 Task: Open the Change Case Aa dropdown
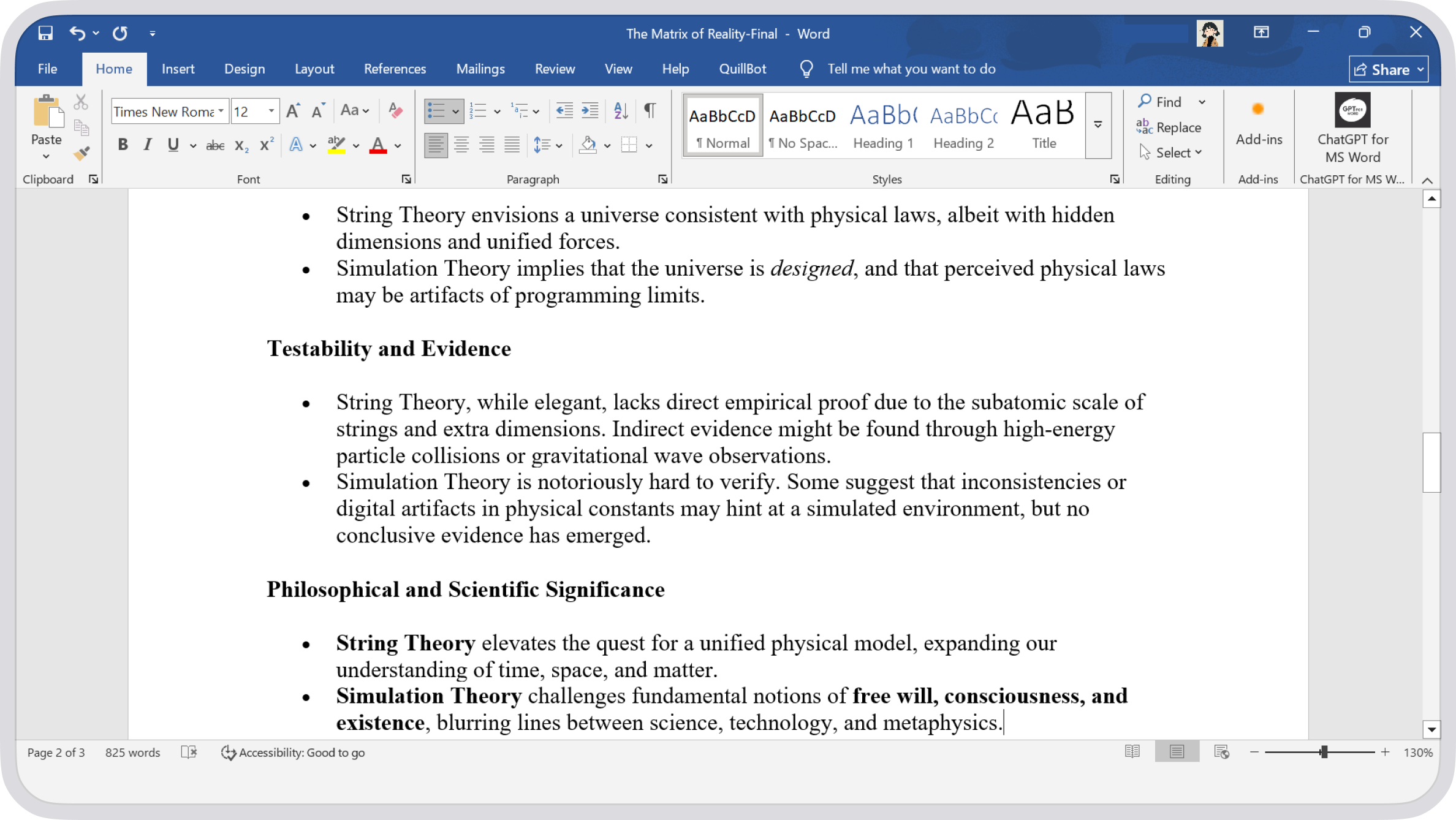click(x=355, y=111)
